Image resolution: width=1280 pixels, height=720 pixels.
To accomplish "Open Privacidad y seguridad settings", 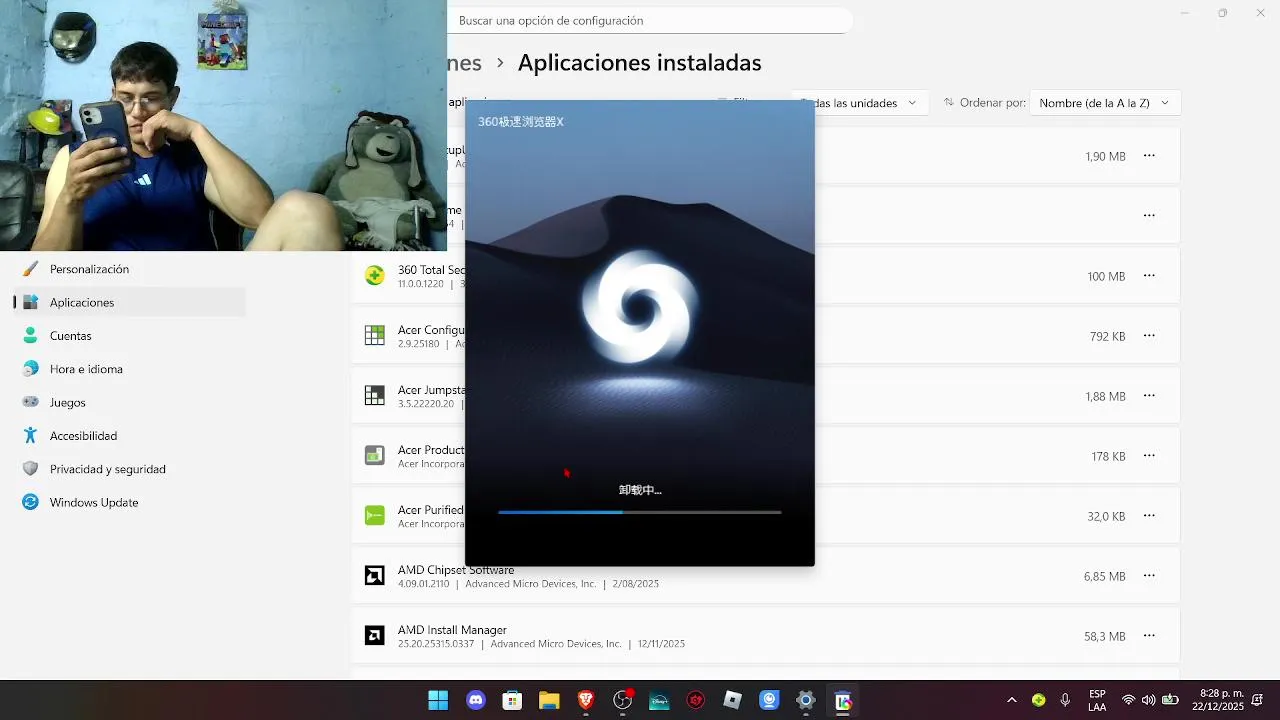I will click(x=130, y=469).
